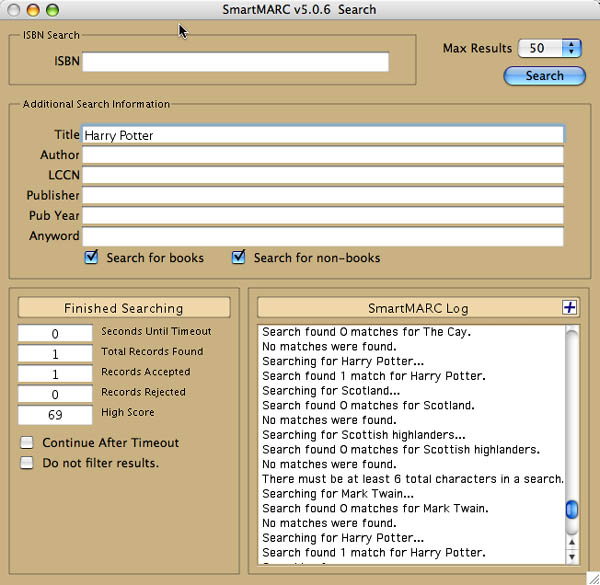
Task: Focus the Publisher input field
Action: pyautogui.click(x=323, y=196)
